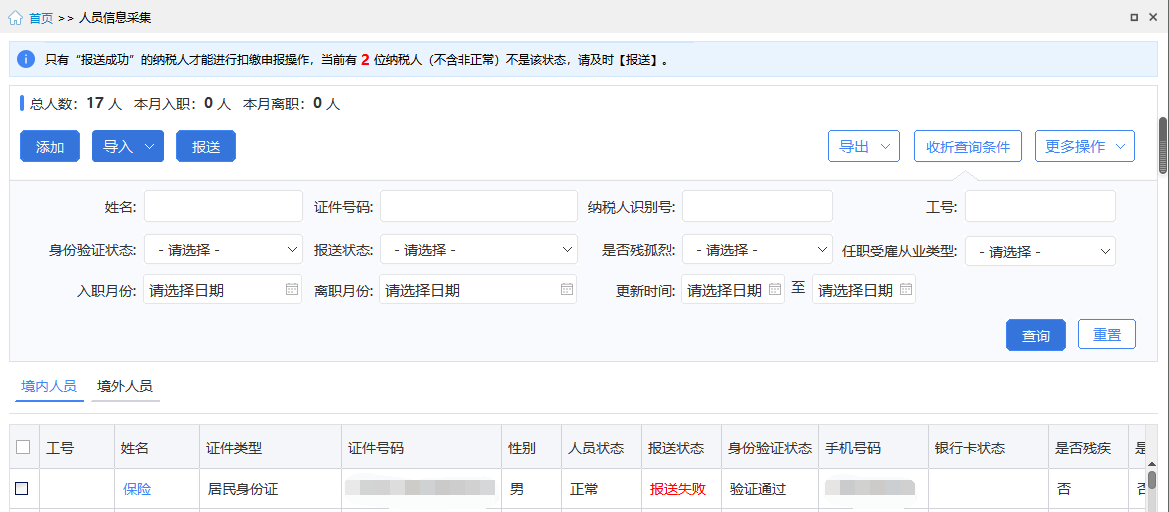Open calendar icon in 入职月份 field

pos(292,289)
